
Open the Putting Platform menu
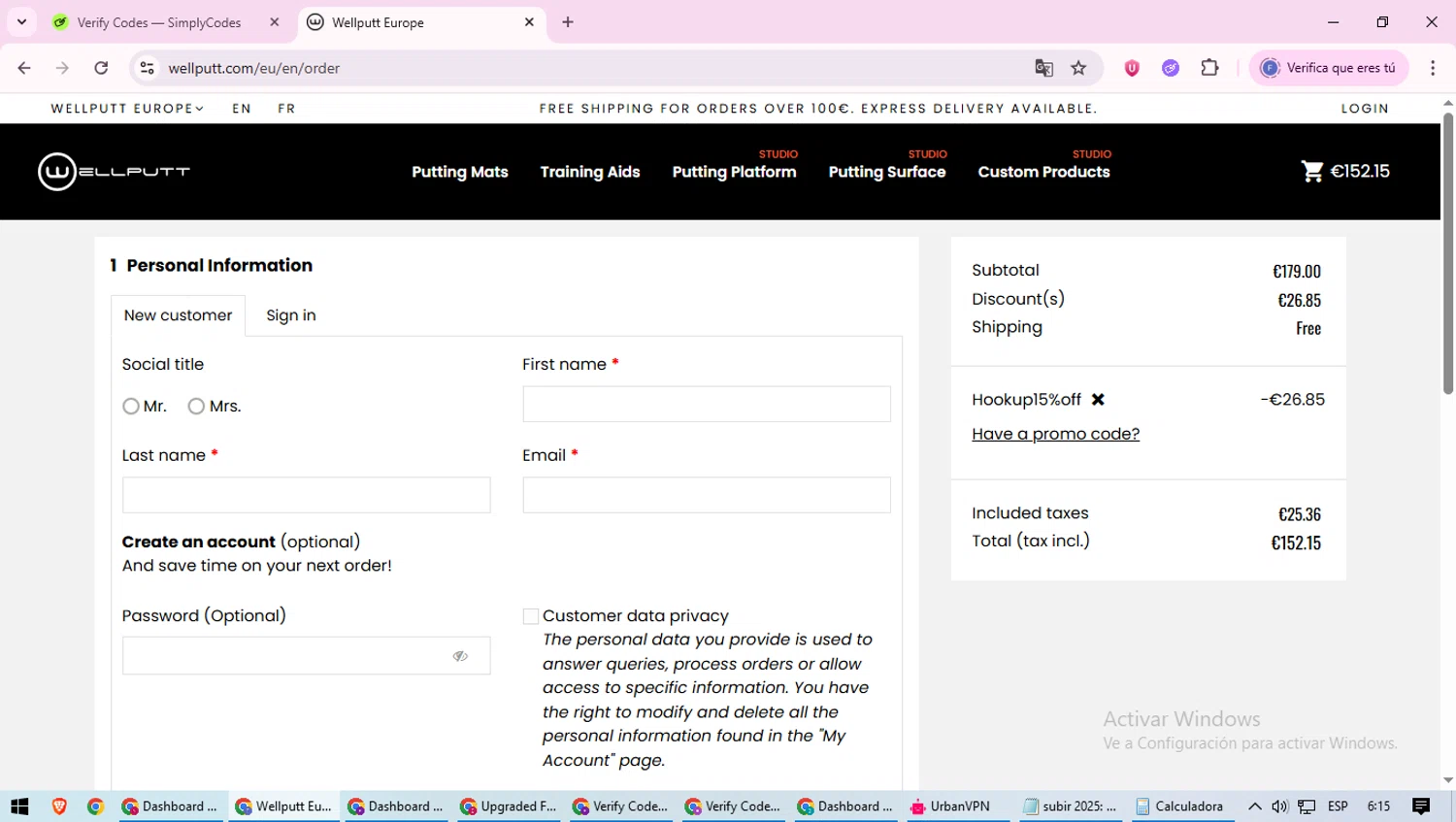(734, 172)
